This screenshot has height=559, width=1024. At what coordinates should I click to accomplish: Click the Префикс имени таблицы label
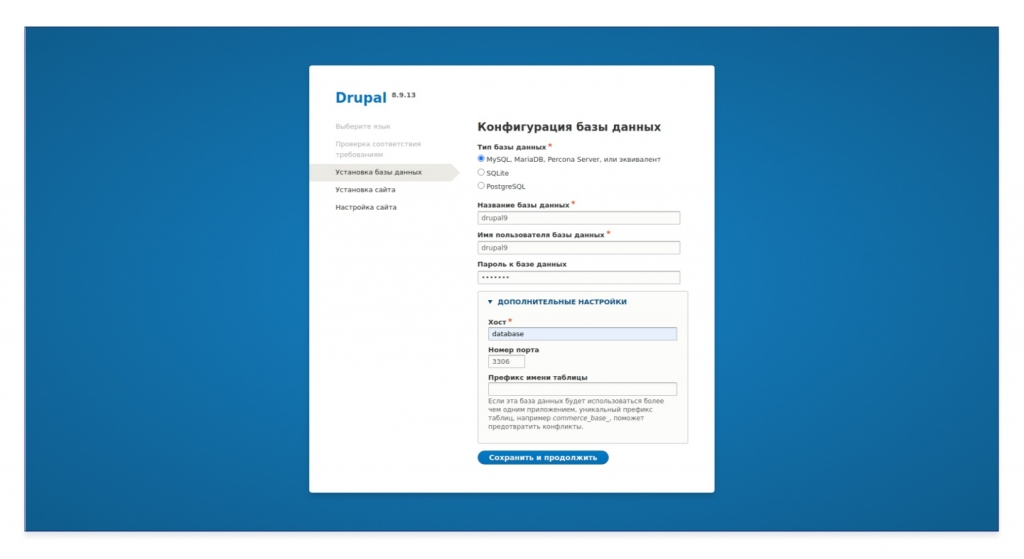click(x=537, y=377)
